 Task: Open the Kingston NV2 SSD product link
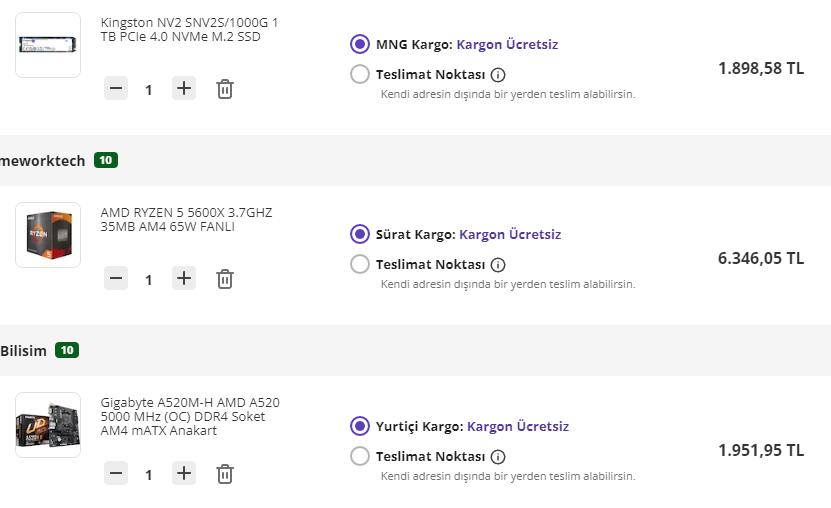point(189,29)
